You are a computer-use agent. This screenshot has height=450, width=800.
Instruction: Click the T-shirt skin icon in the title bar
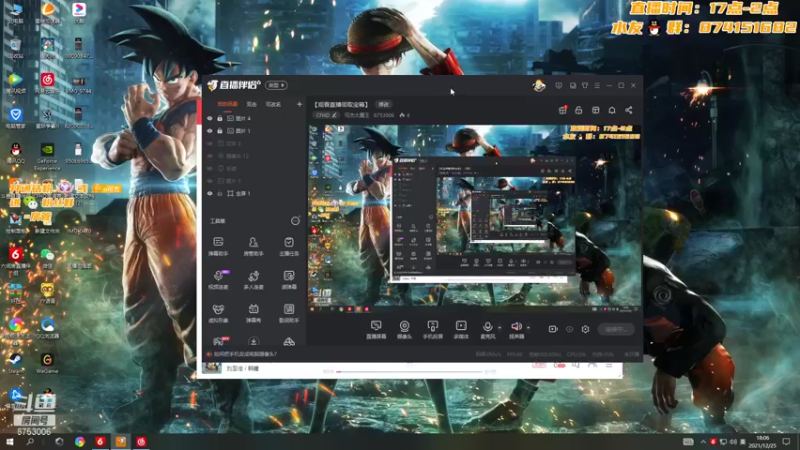click(585, 86)
